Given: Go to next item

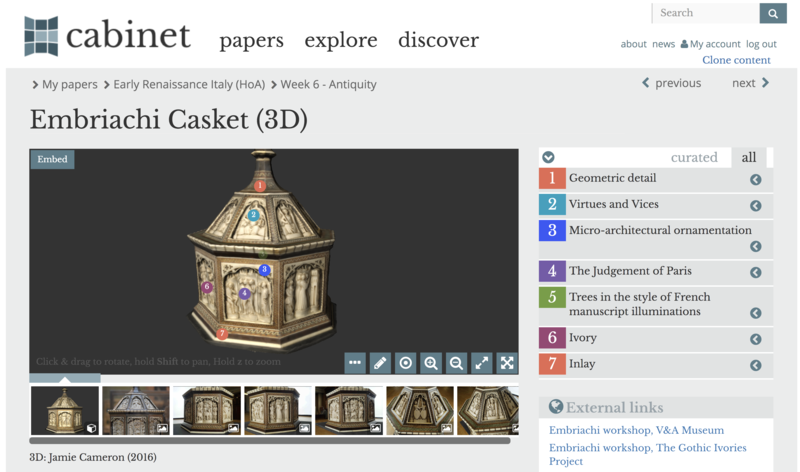Looking at the screenshot, I should point(750,83).
